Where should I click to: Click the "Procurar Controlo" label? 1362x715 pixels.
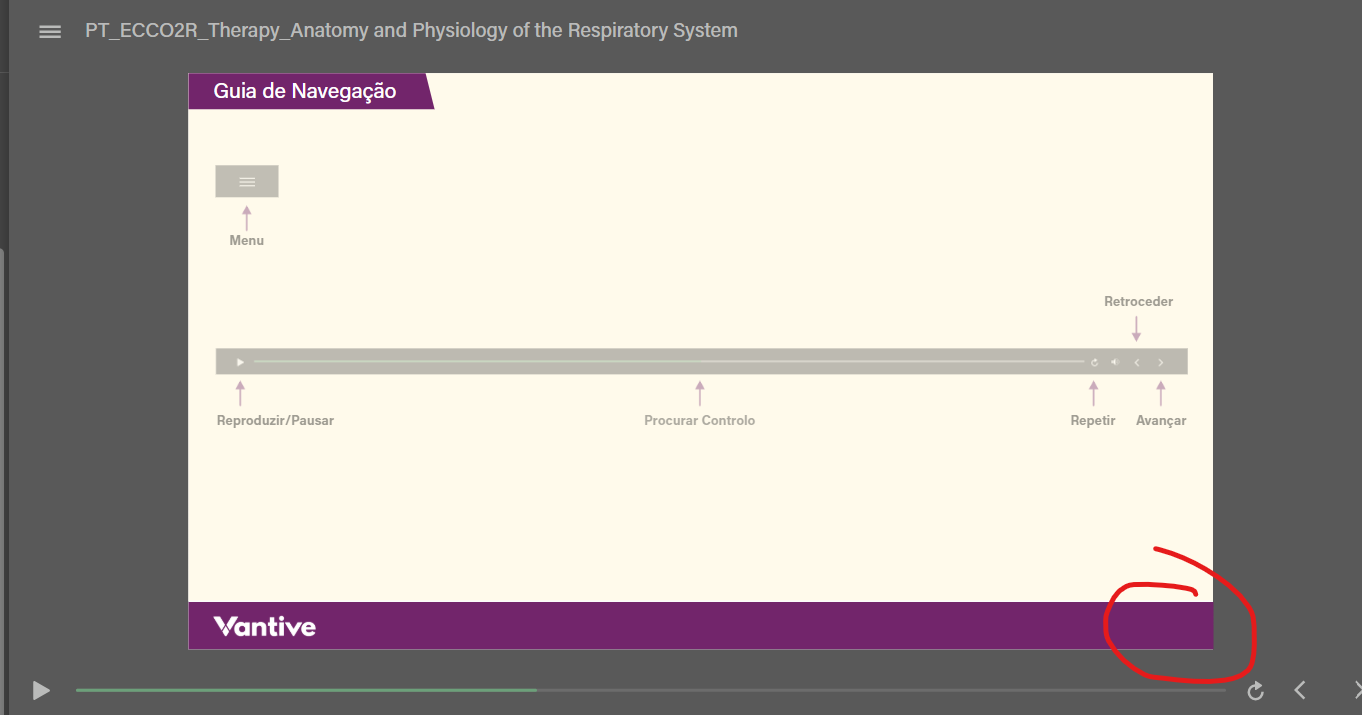pyautogui.click(x=700, y=421)
